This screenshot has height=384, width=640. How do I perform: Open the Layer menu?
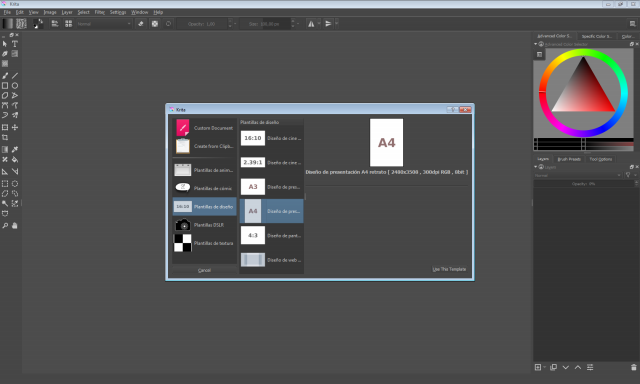tap(67, 12)
